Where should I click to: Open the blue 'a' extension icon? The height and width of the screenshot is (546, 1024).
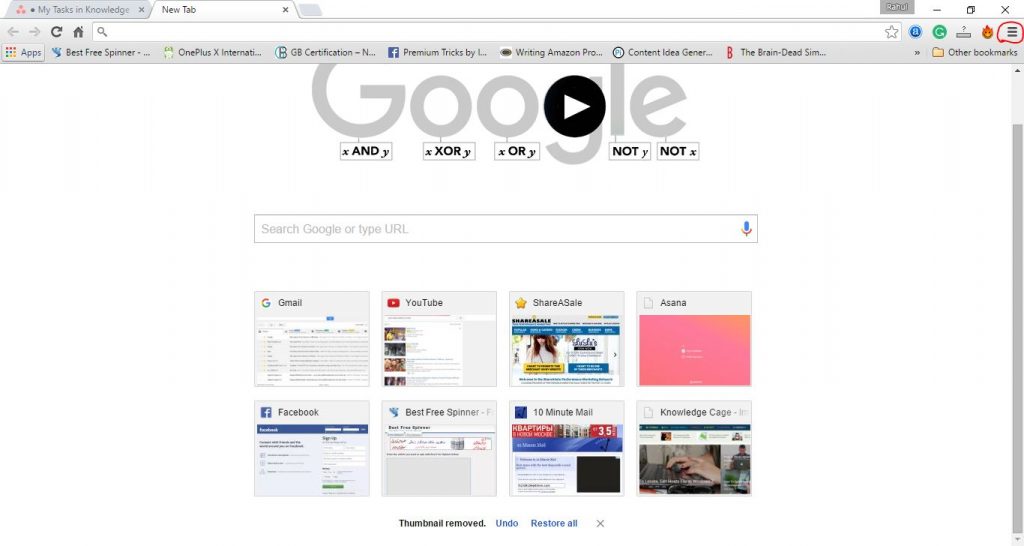coord(916,32)
